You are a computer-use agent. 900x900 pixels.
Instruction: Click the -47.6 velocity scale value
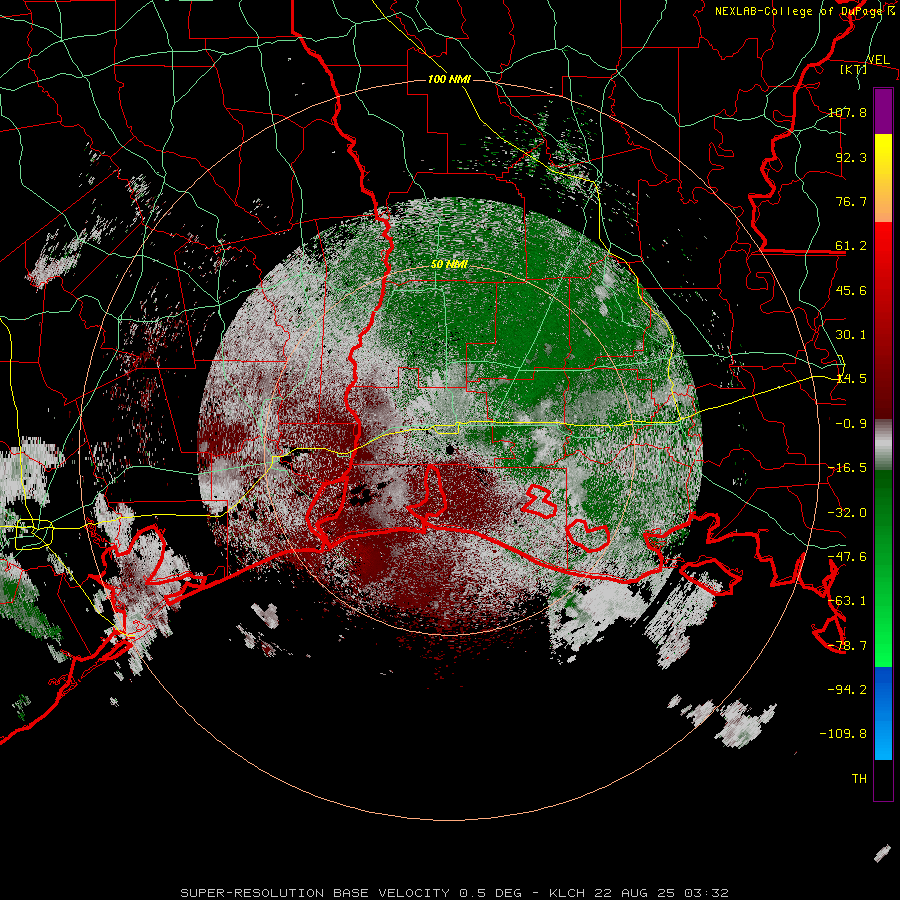point(847,557)
